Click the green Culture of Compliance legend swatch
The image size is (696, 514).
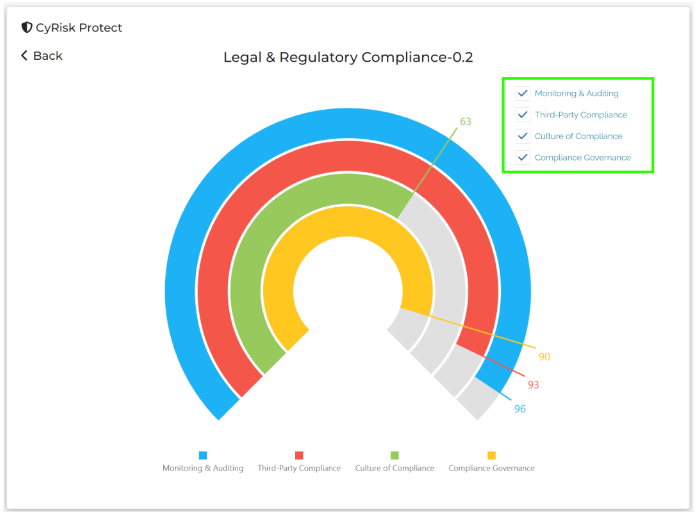(x=395, y=455)
